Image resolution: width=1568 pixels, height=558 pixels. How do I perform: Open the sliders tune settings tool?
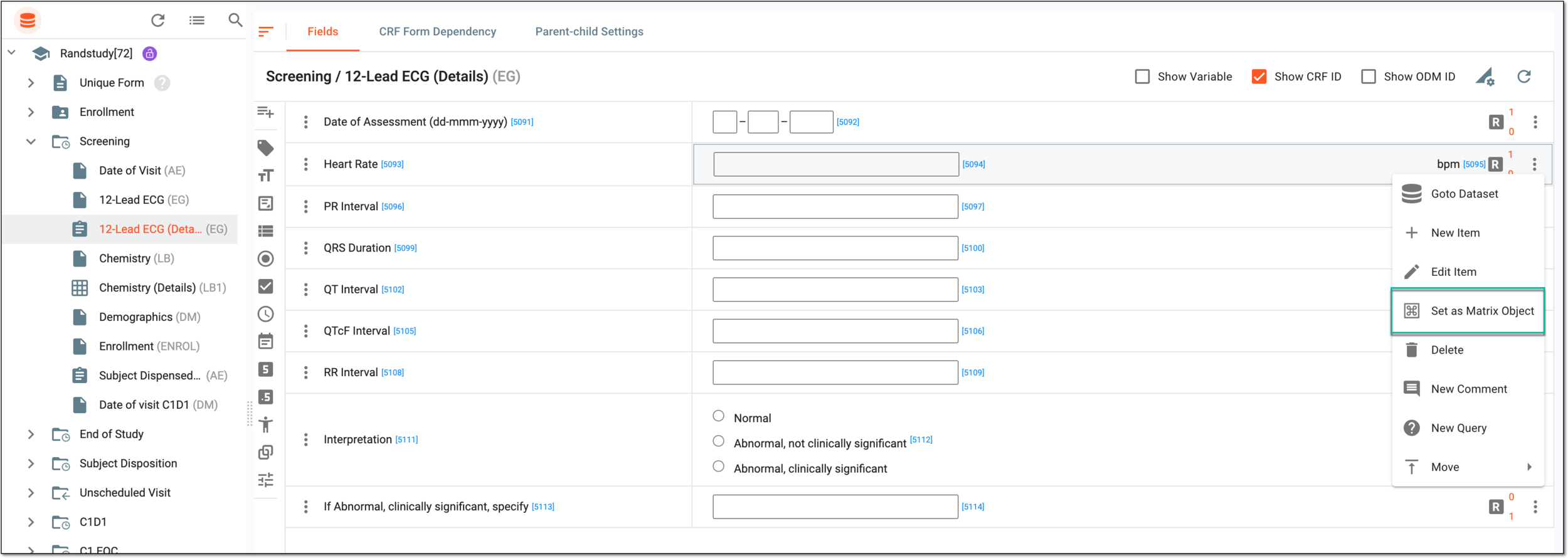[266, 480]
